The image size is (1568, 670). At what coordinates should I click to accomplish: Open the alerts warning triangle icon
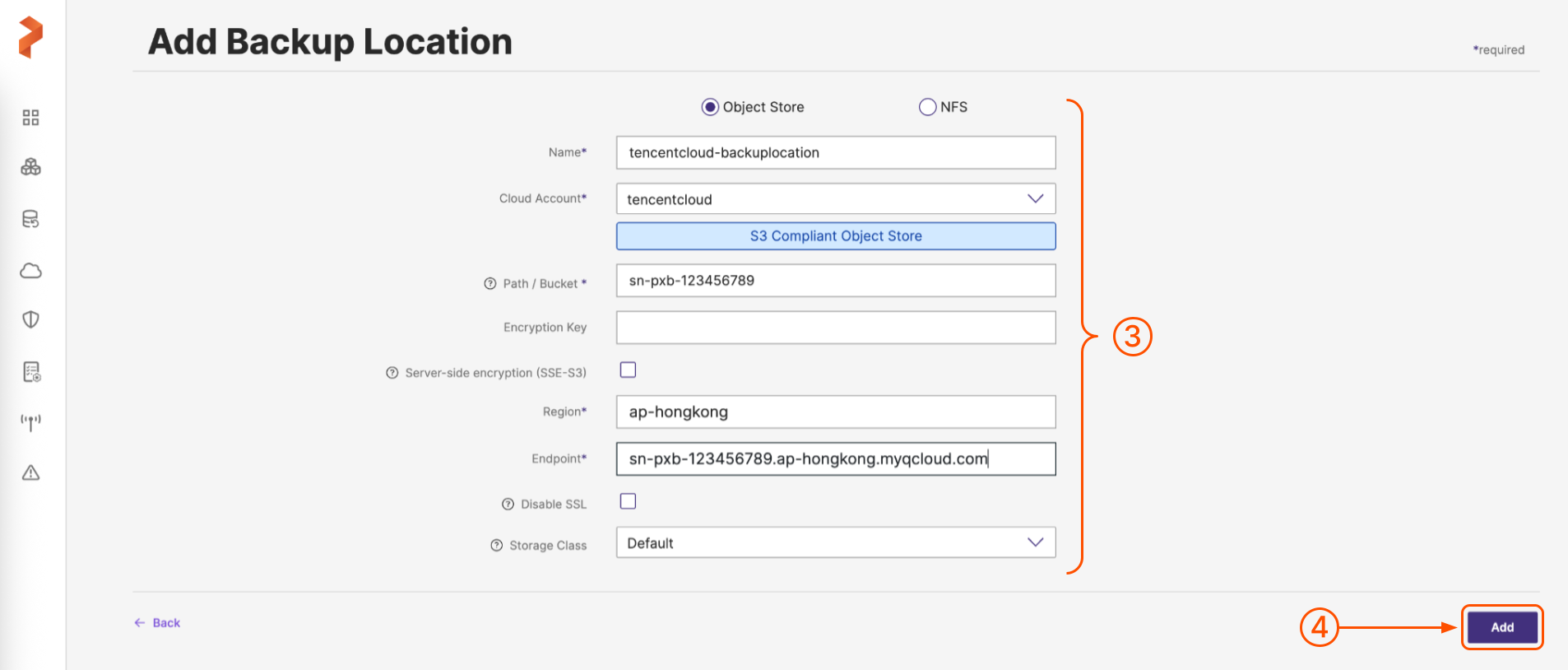(x=30, y=472)
